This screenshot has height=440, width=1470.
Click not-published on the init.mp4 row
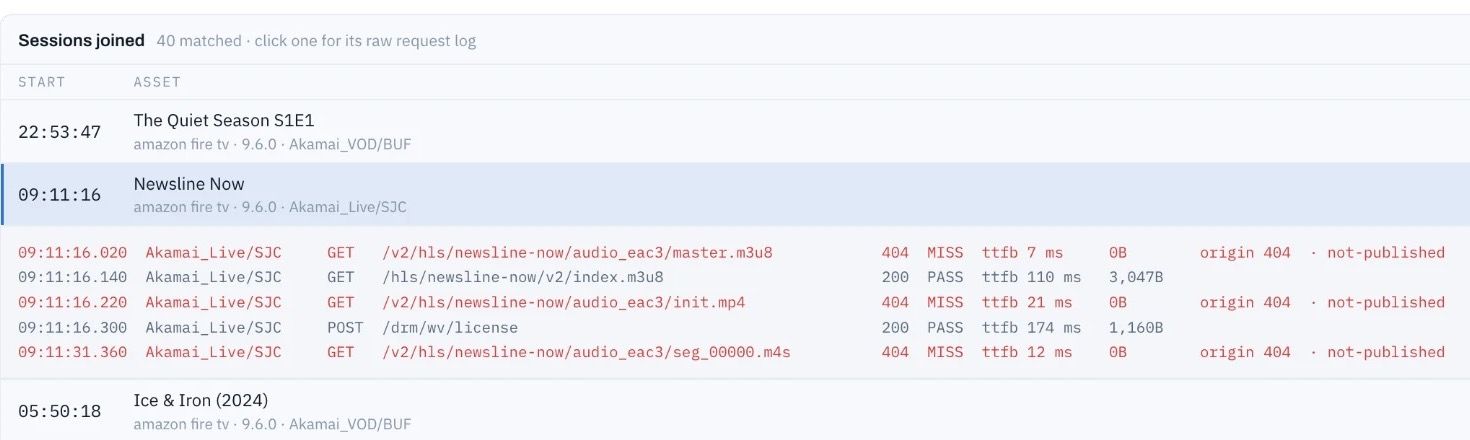1386,302
